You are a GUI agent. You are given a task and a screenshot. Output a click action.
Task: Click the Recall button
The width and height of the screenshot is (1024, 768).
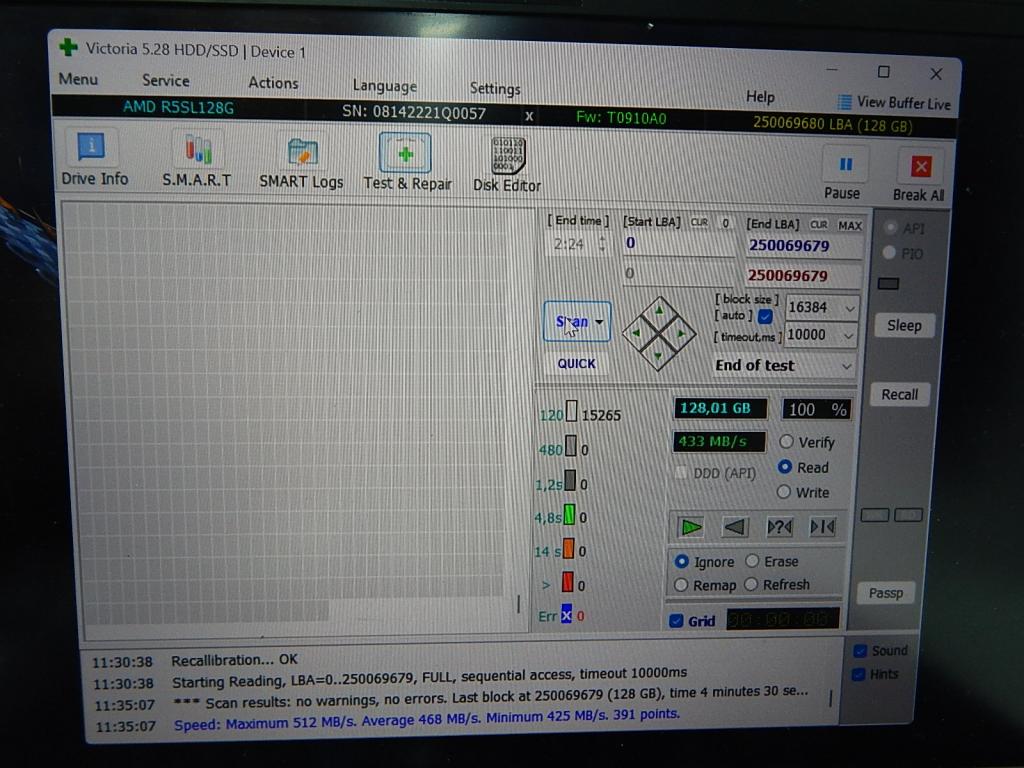click(900, 394)
